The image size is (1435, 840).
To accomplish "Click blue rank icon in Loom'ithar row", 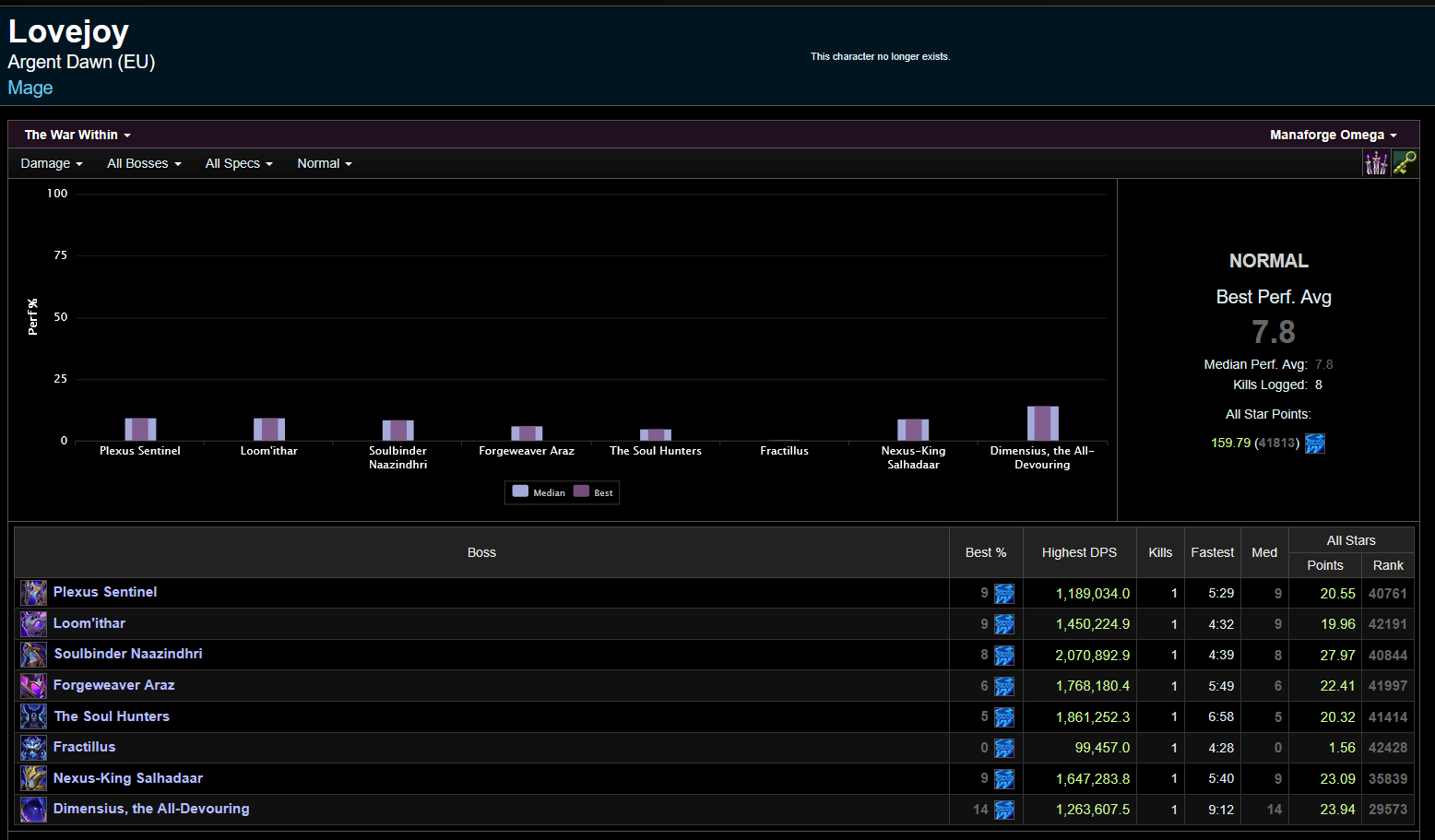I will [1004, 624].
